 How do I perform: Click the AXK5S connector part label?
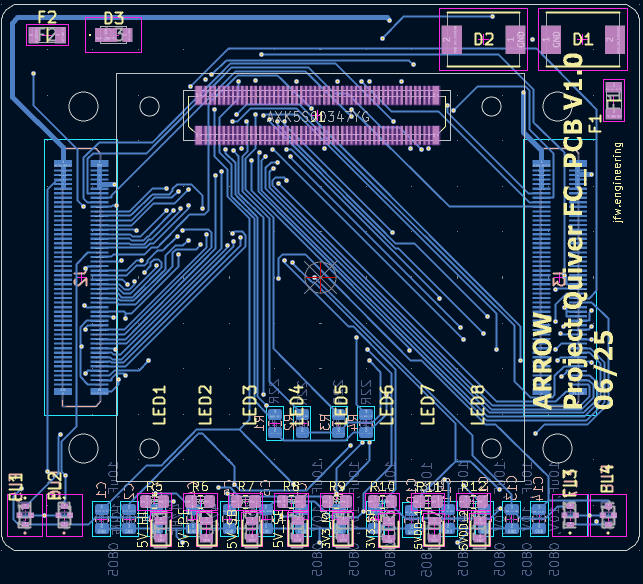pyautogui.click(x=318, y=117)
